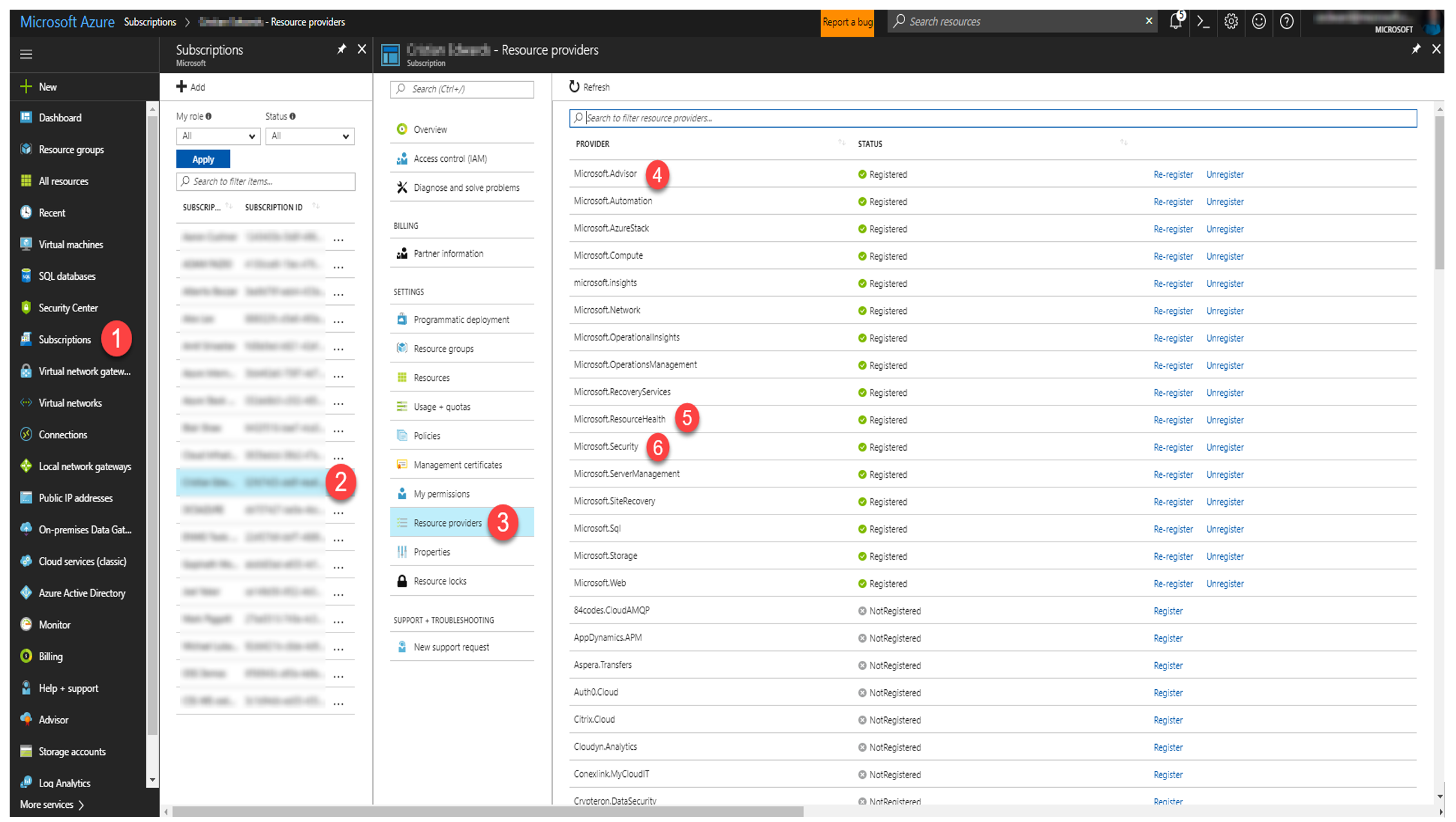
Task: Launch Cloud Shell from the top bar
Action: [1203, 21]
